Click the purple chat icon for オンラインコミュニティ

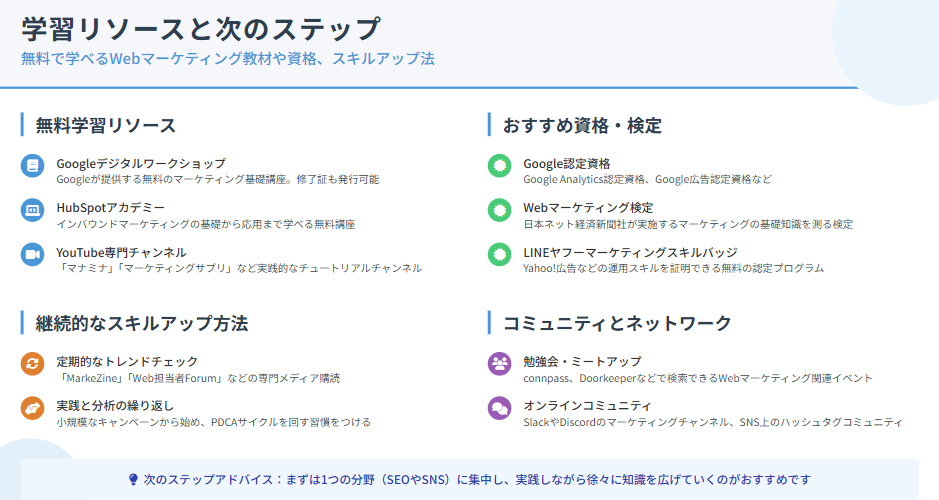pyautogui.click(x=499, y=408)
